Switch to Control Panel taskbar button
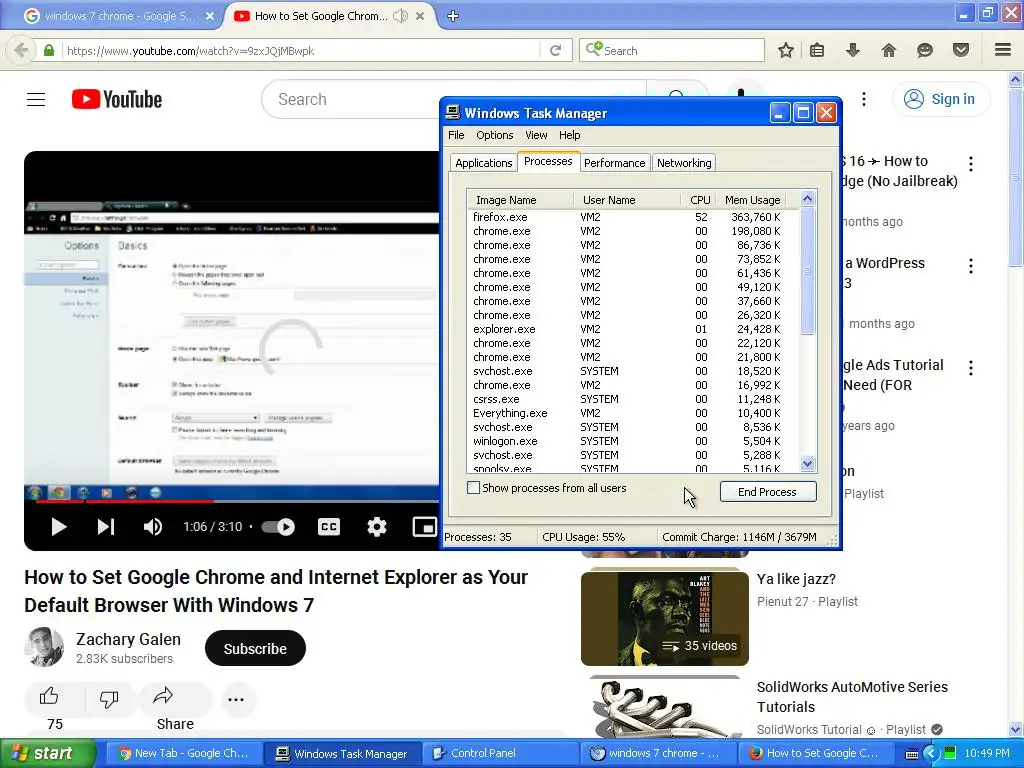The height and width of the screenshot is (768, 1024). [500, 754]
